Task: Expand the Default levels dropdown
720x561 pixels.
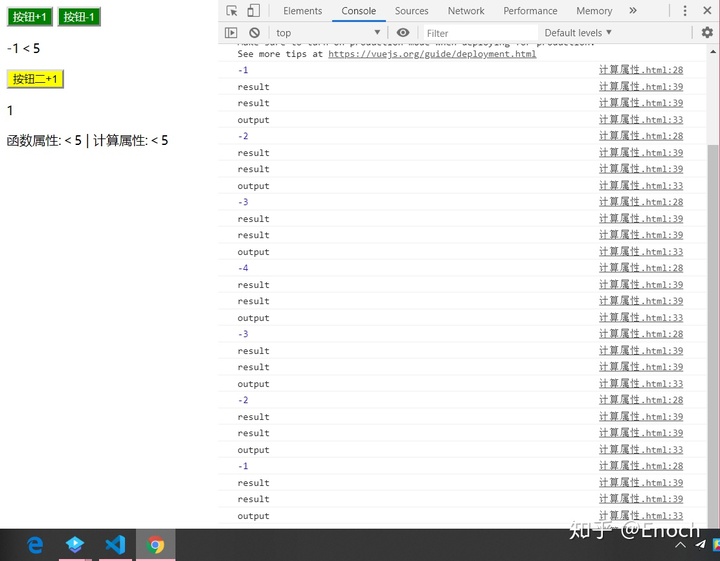Action: [578, 33]
